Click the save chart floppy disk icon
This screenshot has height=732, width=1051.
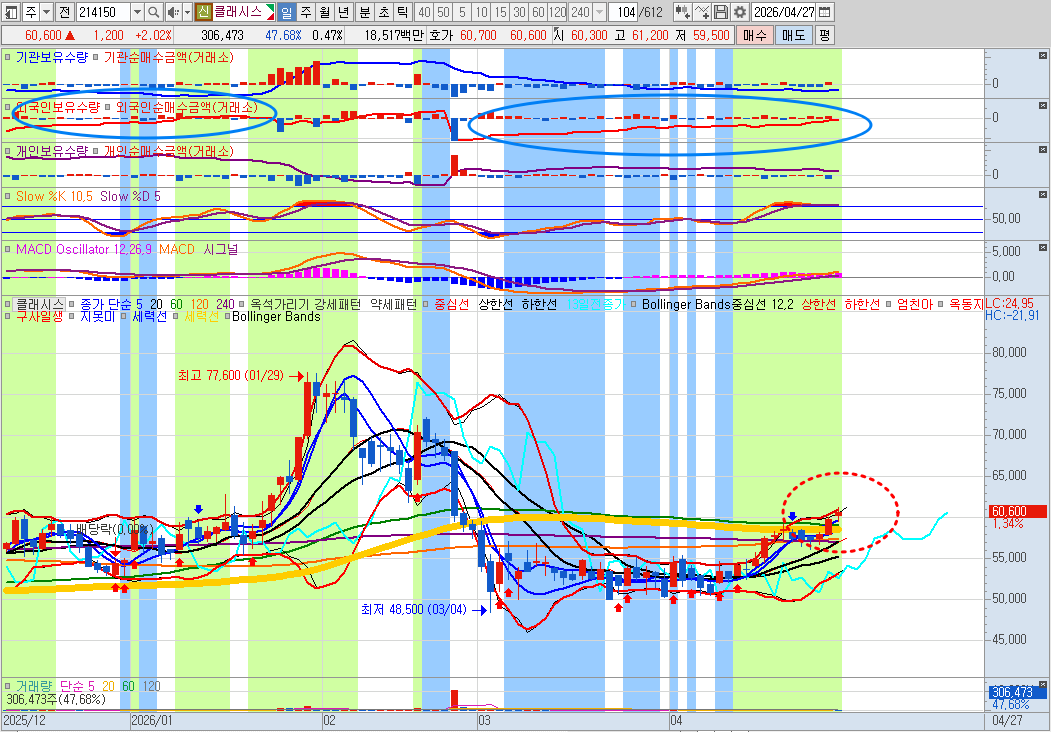[721, 12]
